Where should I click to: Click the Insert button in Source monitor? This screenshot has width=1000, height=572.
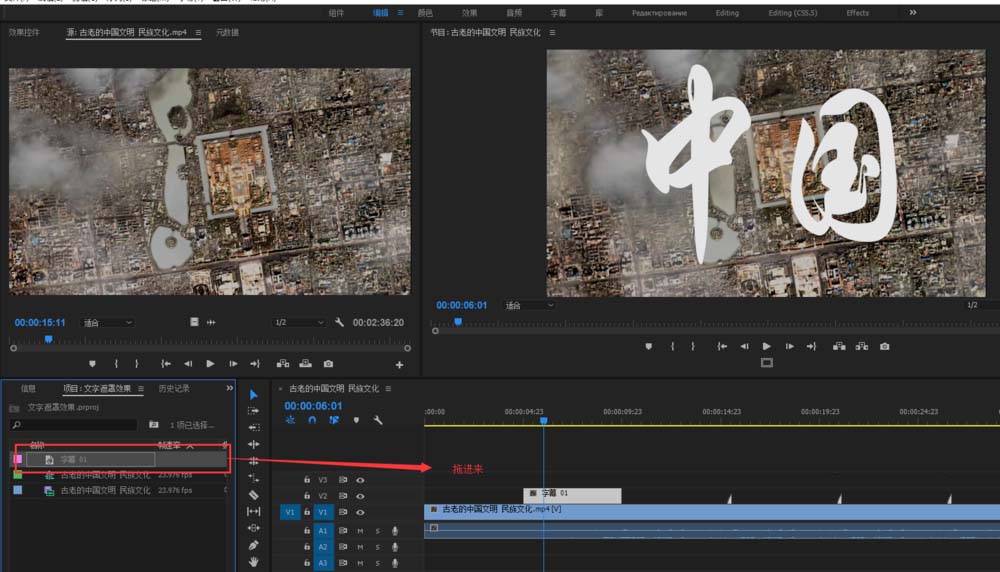point(283,364)
